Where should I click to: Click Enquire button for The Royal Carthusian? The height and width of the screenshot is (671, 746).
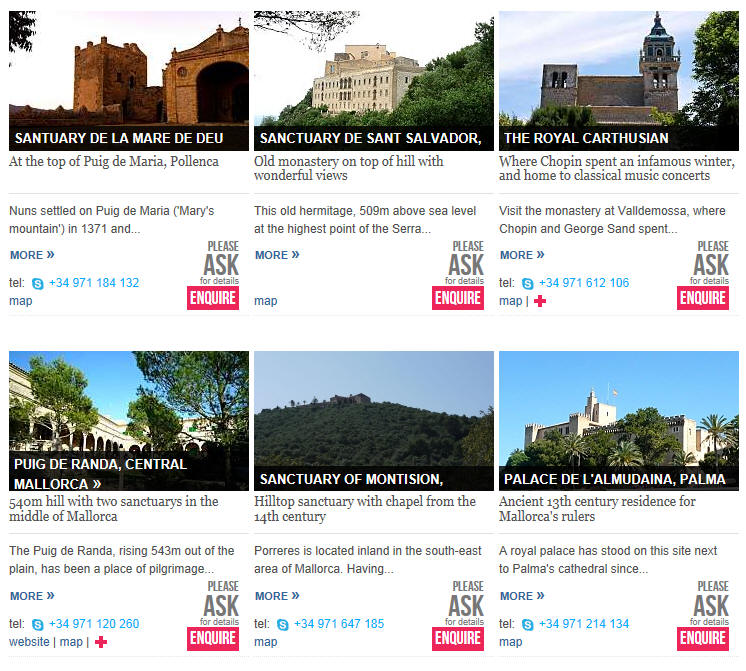click(x=703, y=298)
